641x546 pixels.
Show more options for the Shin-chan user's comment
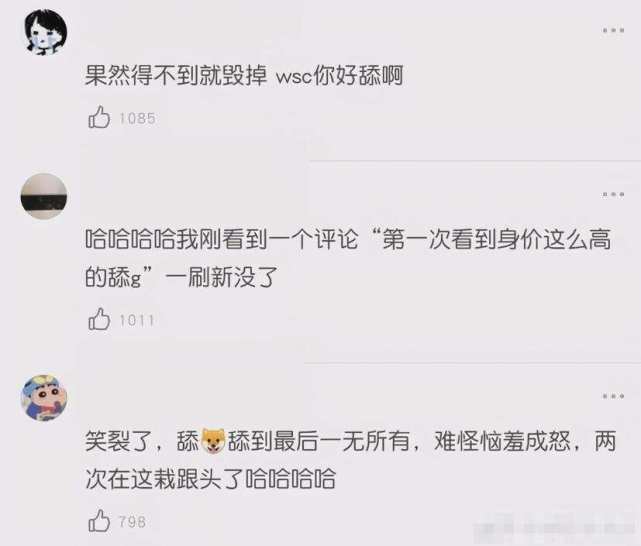coord(613,396)
